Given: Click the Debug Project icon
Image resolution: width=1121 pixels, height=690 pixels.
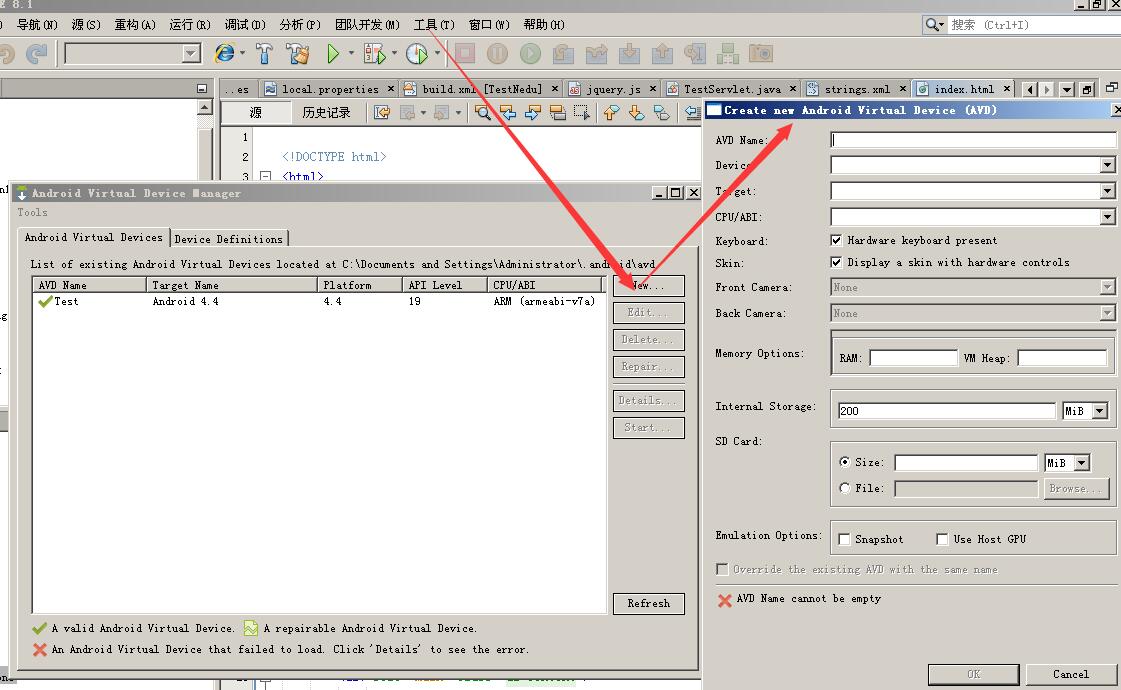Looking at the screenshot, I should pos(374,54).
